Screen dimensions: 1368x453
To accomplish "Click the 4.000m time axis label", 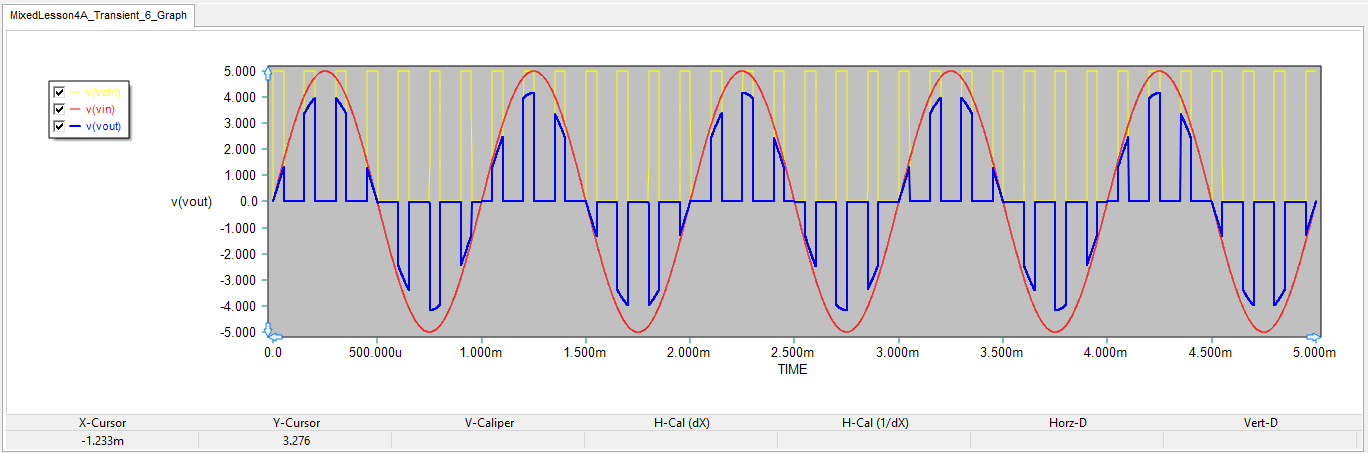I will coord(1106,353).
